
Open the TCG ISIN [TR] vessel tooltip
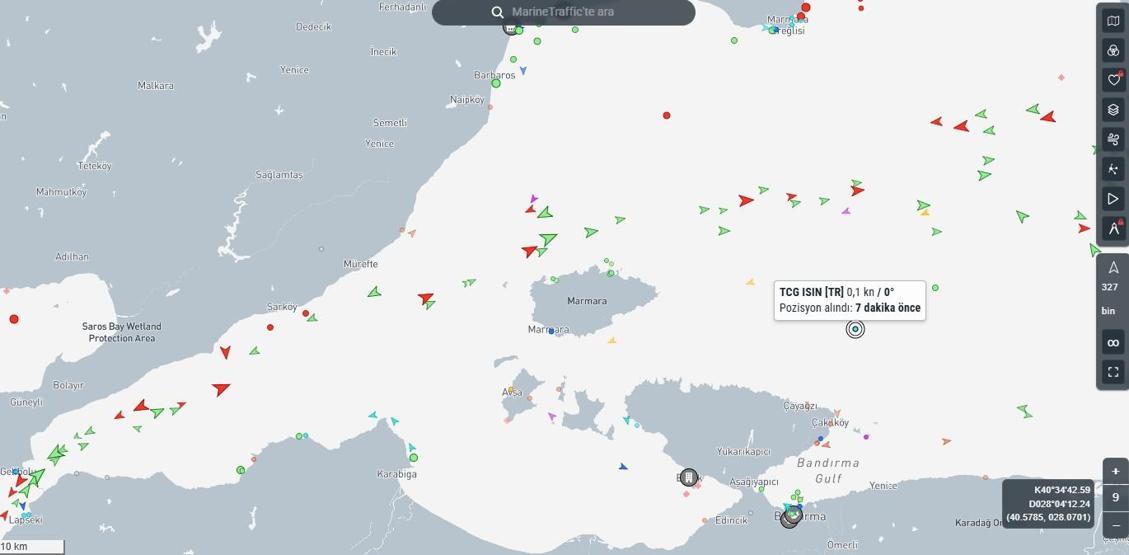849,300
